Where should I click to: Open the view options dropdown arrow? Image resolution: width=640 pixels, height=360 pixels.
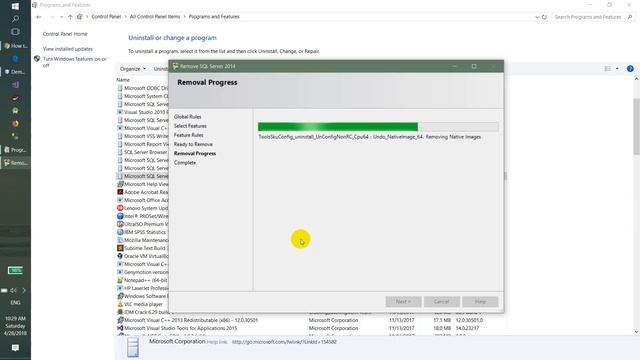coord(617,69)
